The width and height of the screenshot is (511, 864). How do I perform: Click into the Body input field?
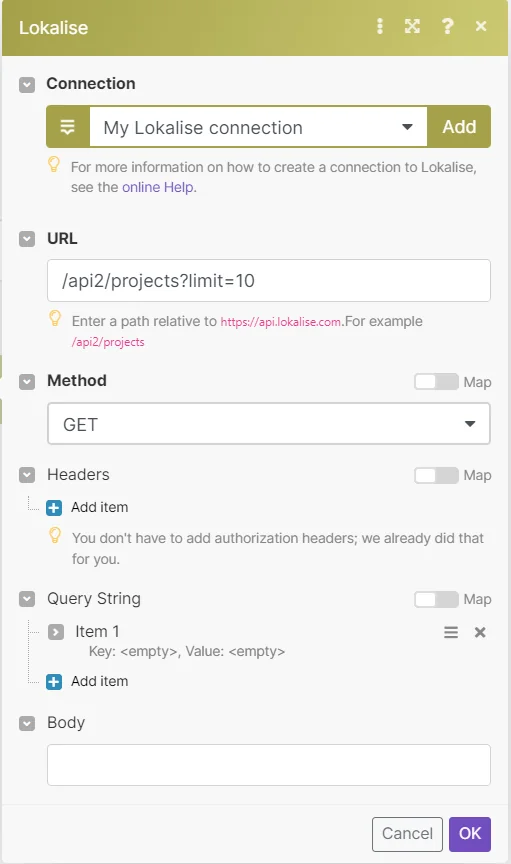pos(268,765)
